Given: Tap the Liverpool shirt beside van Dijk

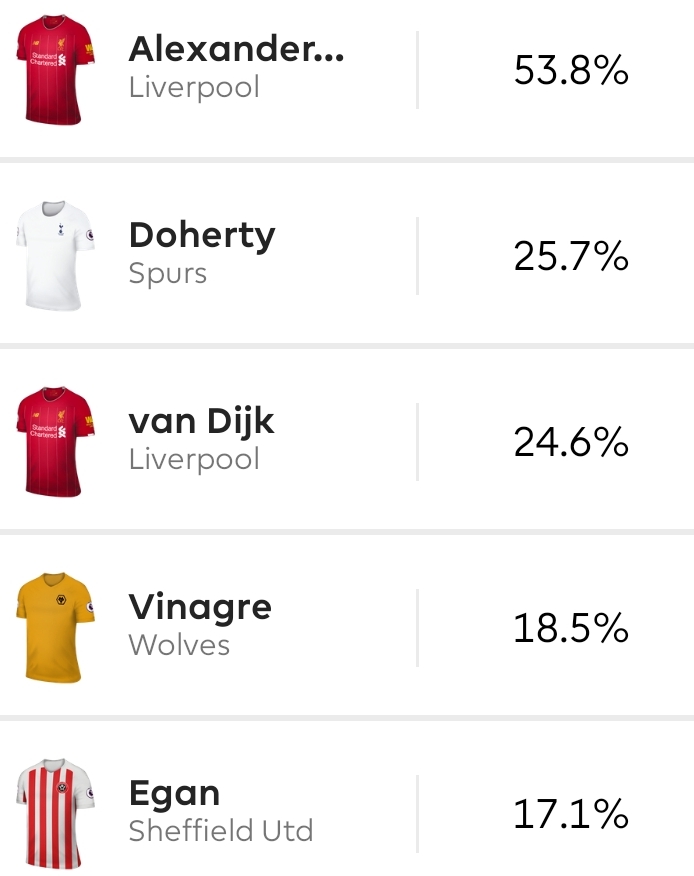Looking at the screenshot, I should pyautogui.click(x=55, y=441).
